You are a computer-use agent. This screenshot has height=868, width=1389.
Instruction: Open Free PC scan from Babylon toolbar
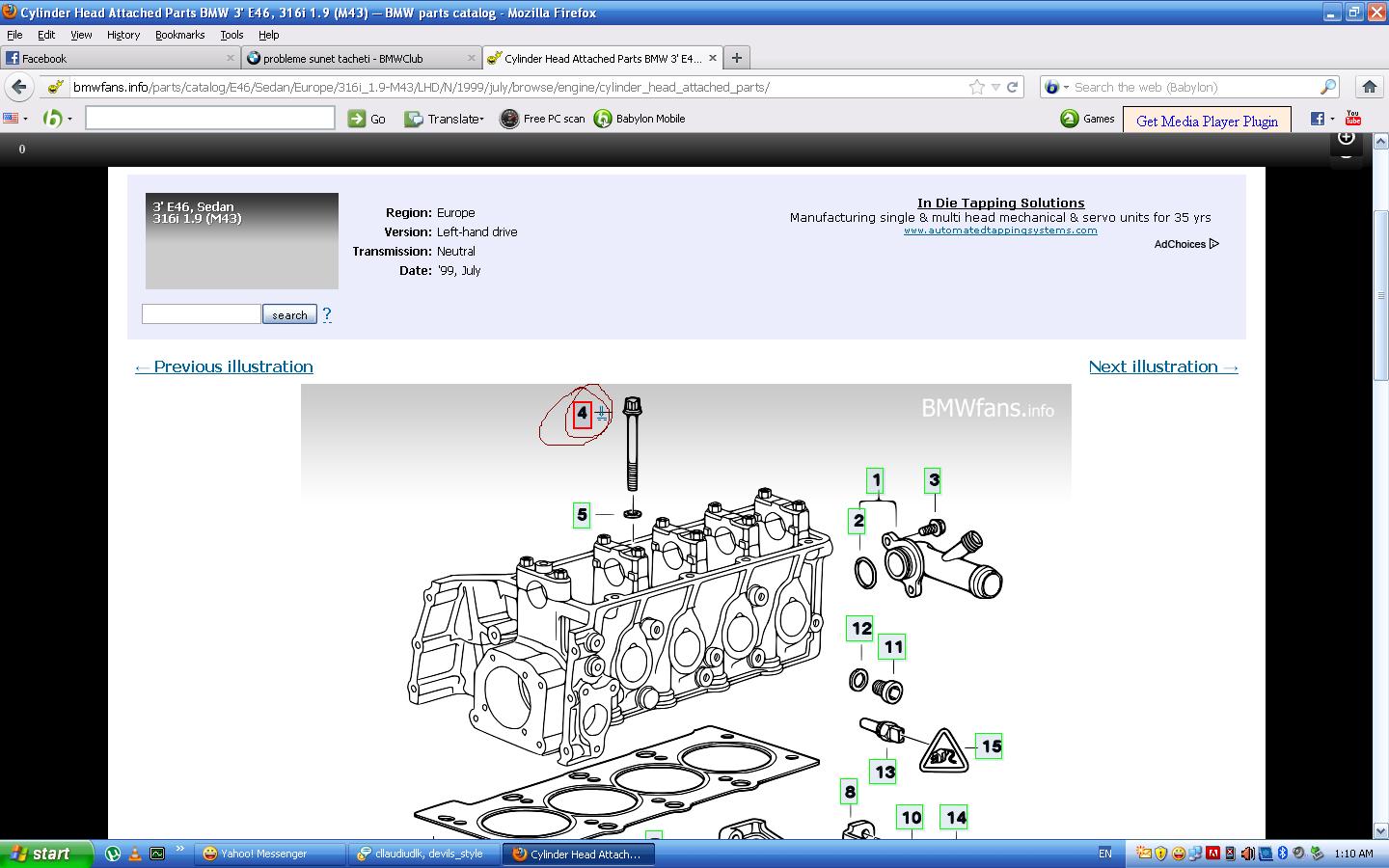tap(542, 119)
